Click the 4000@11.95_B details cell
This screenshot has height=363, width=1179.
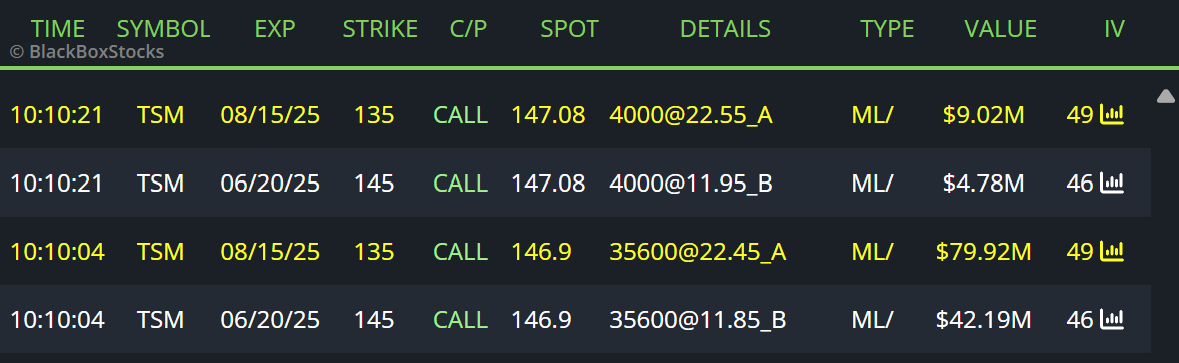tap(691, 183)
